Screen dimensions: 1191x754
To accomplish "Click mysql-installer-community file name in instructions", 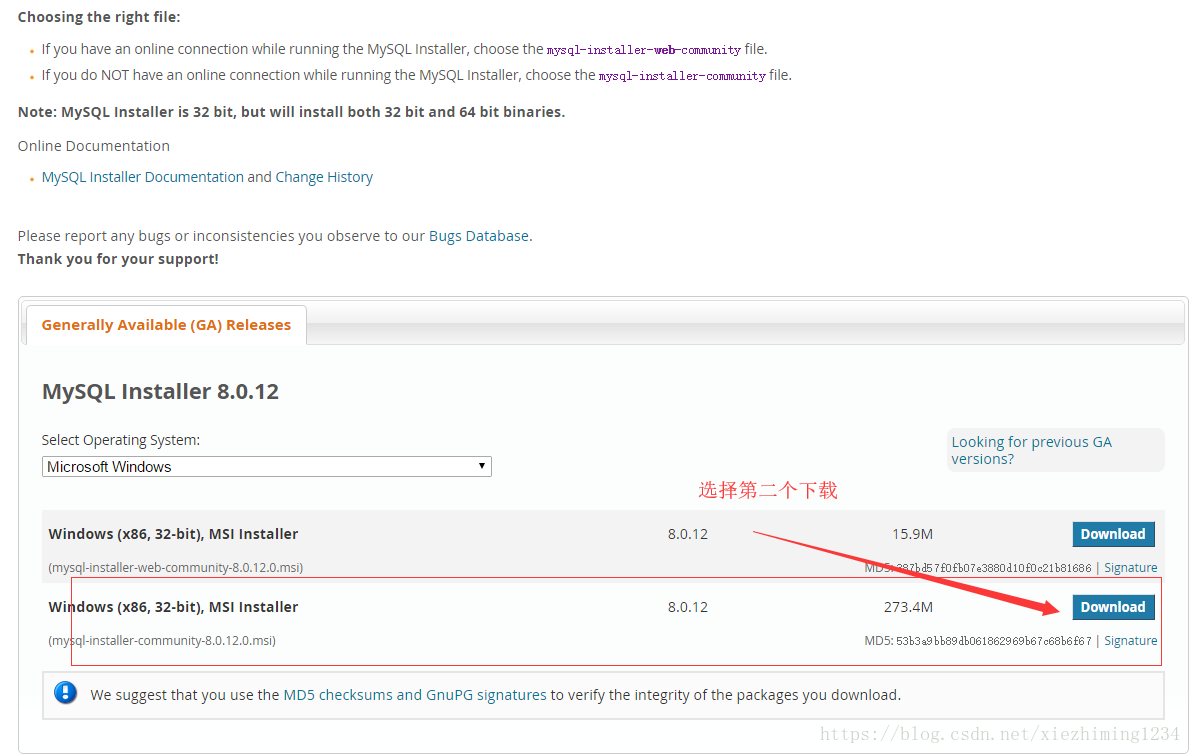I will [x=682, y=76].
